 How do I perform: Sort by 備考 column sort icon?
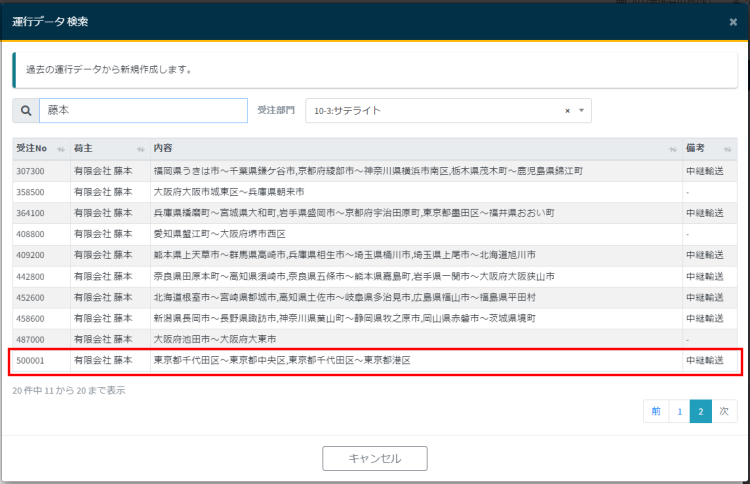727,148
